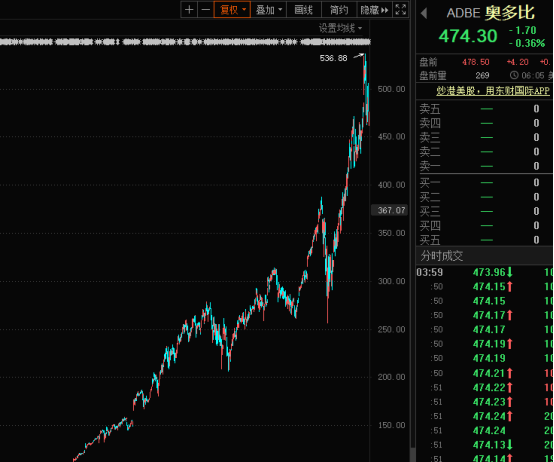Screen dimensions: 554x462
Task: Click the 盘前量 value 269
Action: (482, 75)
